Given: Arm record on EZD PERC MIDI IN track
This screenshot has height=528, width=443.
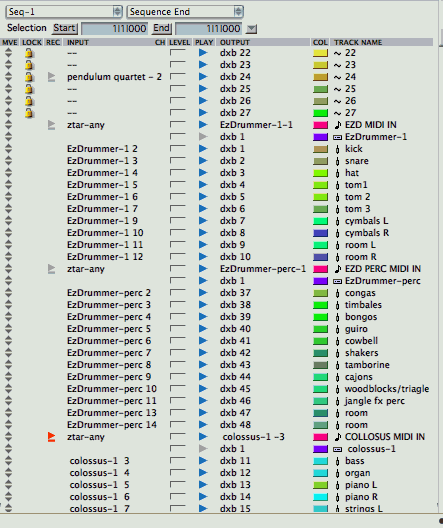Looking at the screenshot, I should tap(52, 269).
